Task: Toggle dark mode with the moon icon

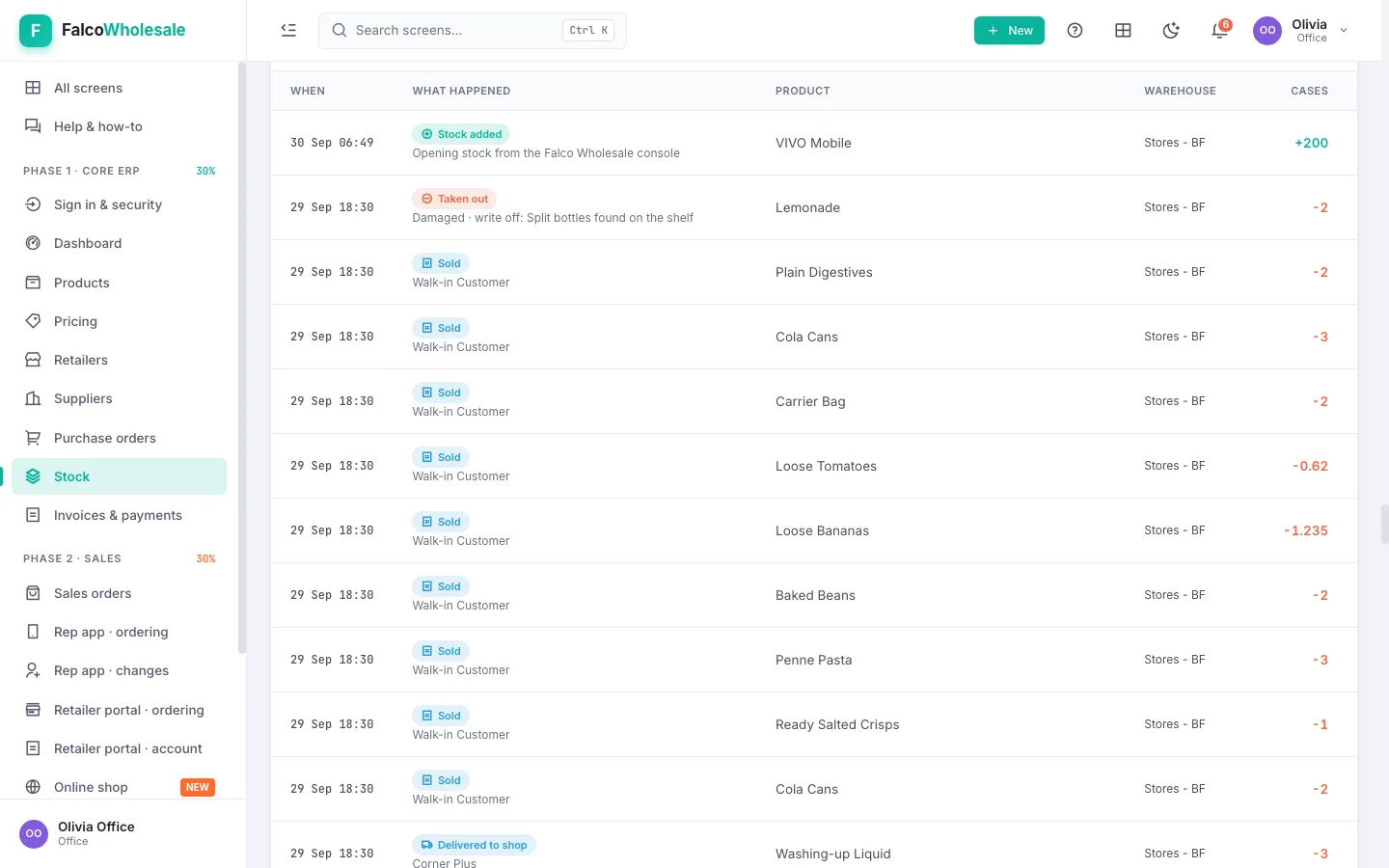Action: 1171,30
